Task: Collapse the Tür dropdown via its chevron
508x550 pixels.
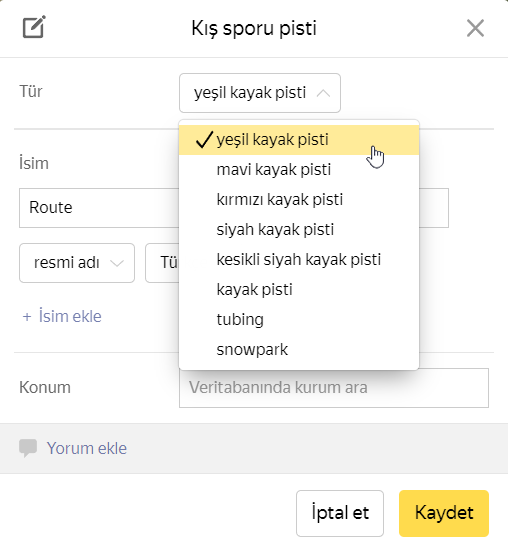Action: click(323, 93)
